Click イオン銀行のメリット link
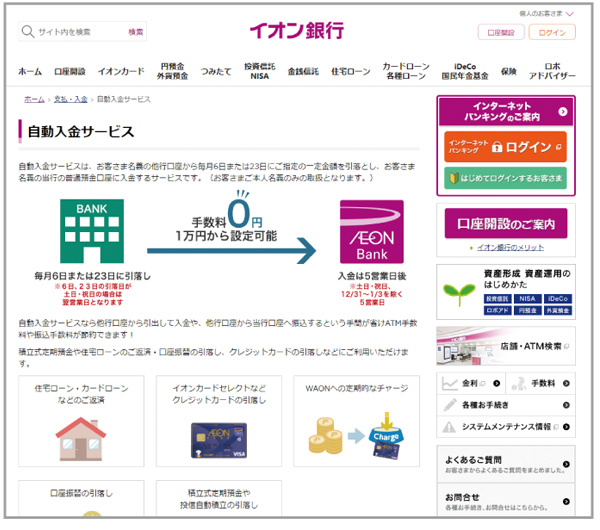This screenshot has width=600, height=530. pos(509,245)
